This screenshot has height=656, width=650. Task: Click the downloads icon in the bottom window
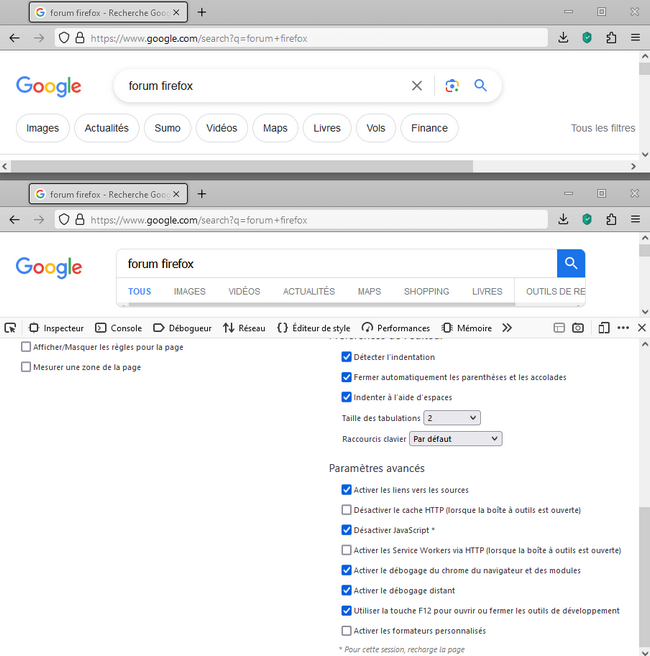(x=563, y=219)
